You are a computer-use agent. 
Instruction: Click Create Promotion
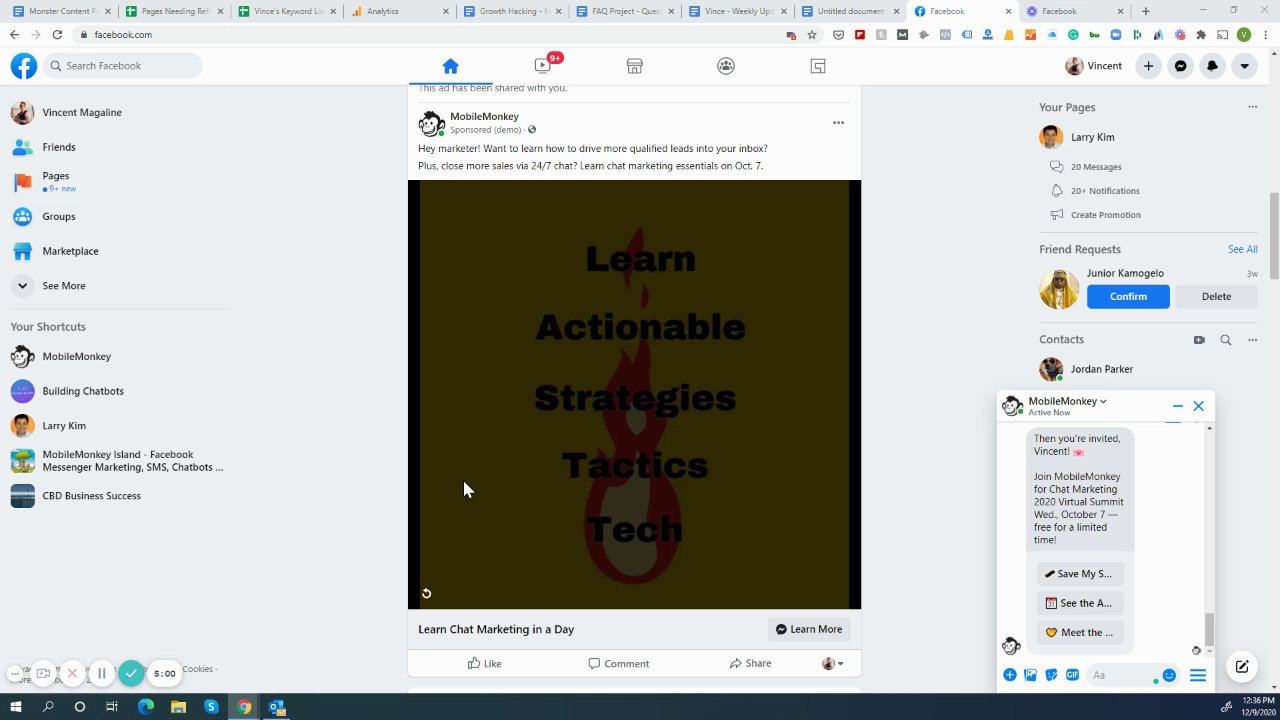click(x=1095, y=215)
